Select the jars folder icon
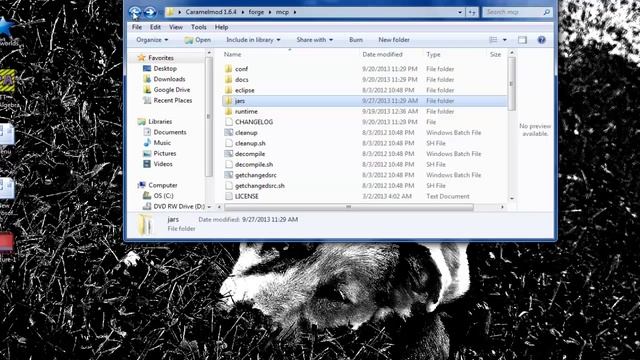 point(229,101)
